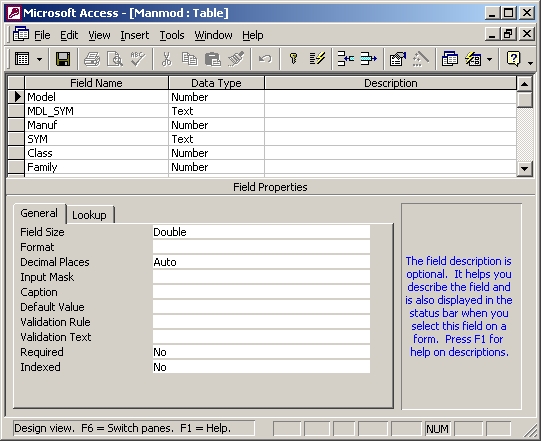The image size is (541, 441).
Task: Select the Model row selector
Action: tap(16, 97)
